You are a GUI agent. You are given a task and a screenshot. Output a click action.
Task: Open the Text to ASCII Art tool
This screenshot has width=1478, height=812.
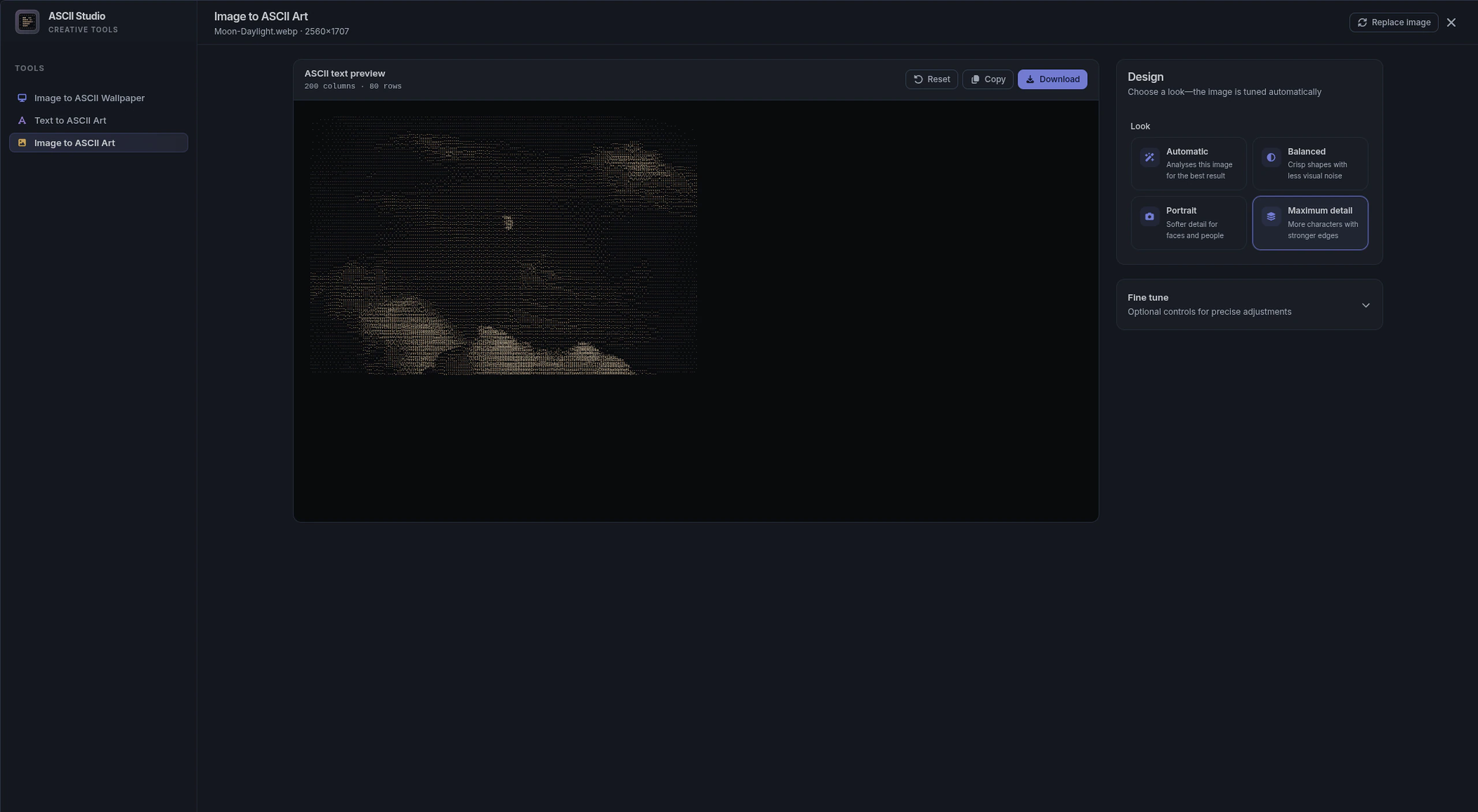point(98,120)
